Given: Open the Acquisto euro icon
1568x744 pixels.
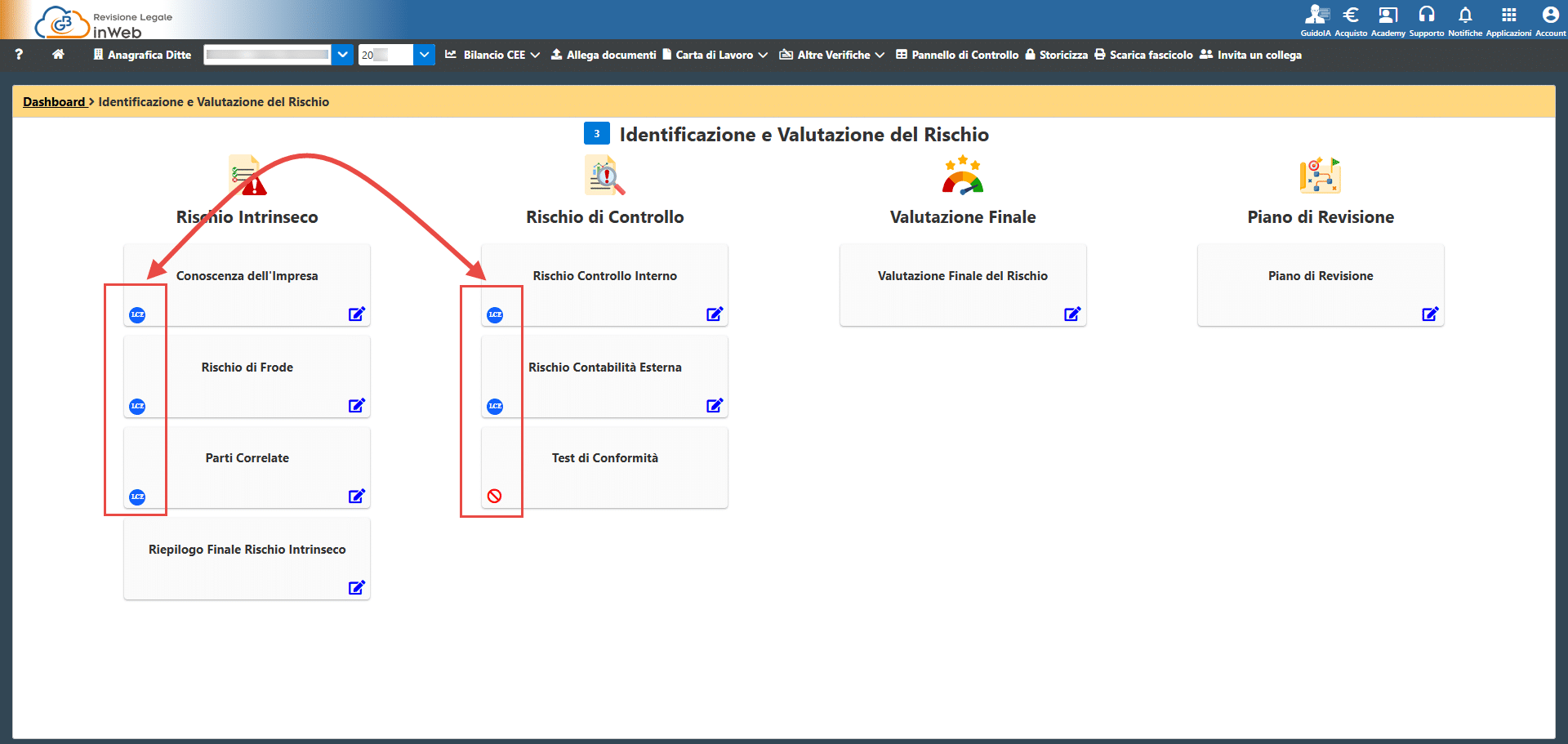Looking at the screenshot, I should (x=1351, y=15).
